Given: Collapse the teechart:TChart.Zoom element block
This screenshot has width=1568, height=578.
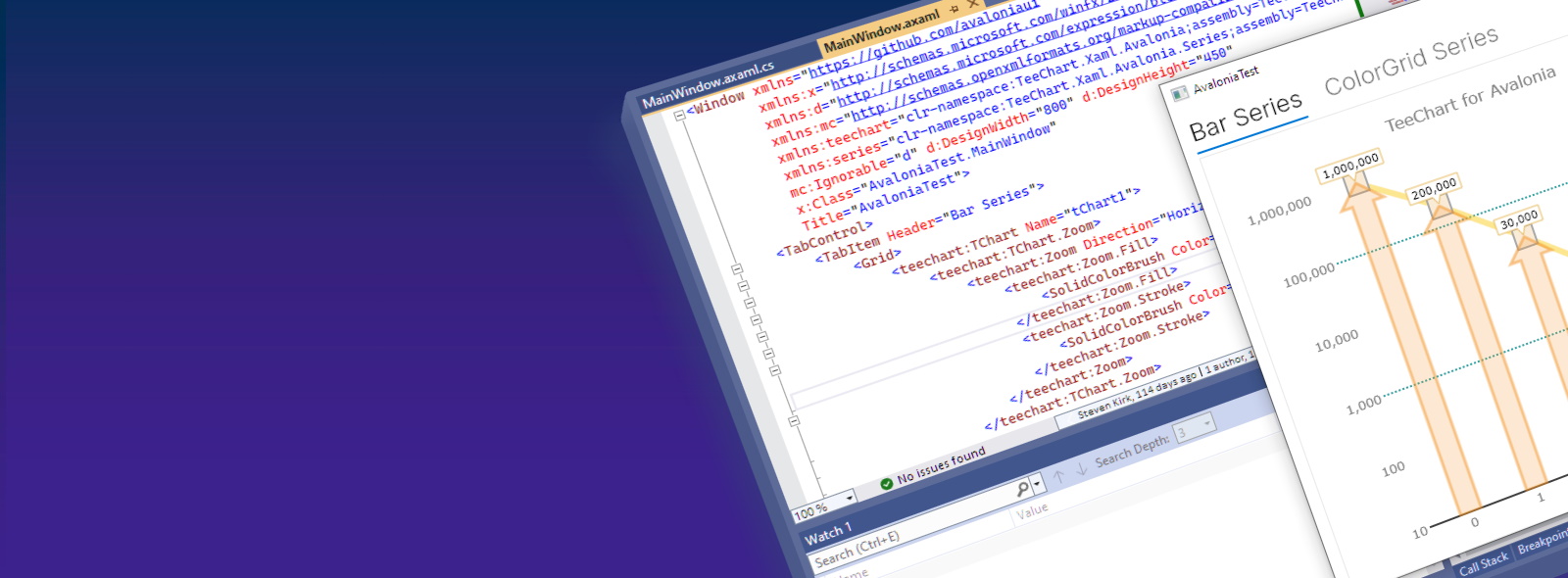Looking at the screenshot, I should pyautogui.click(x=761, y=336).
